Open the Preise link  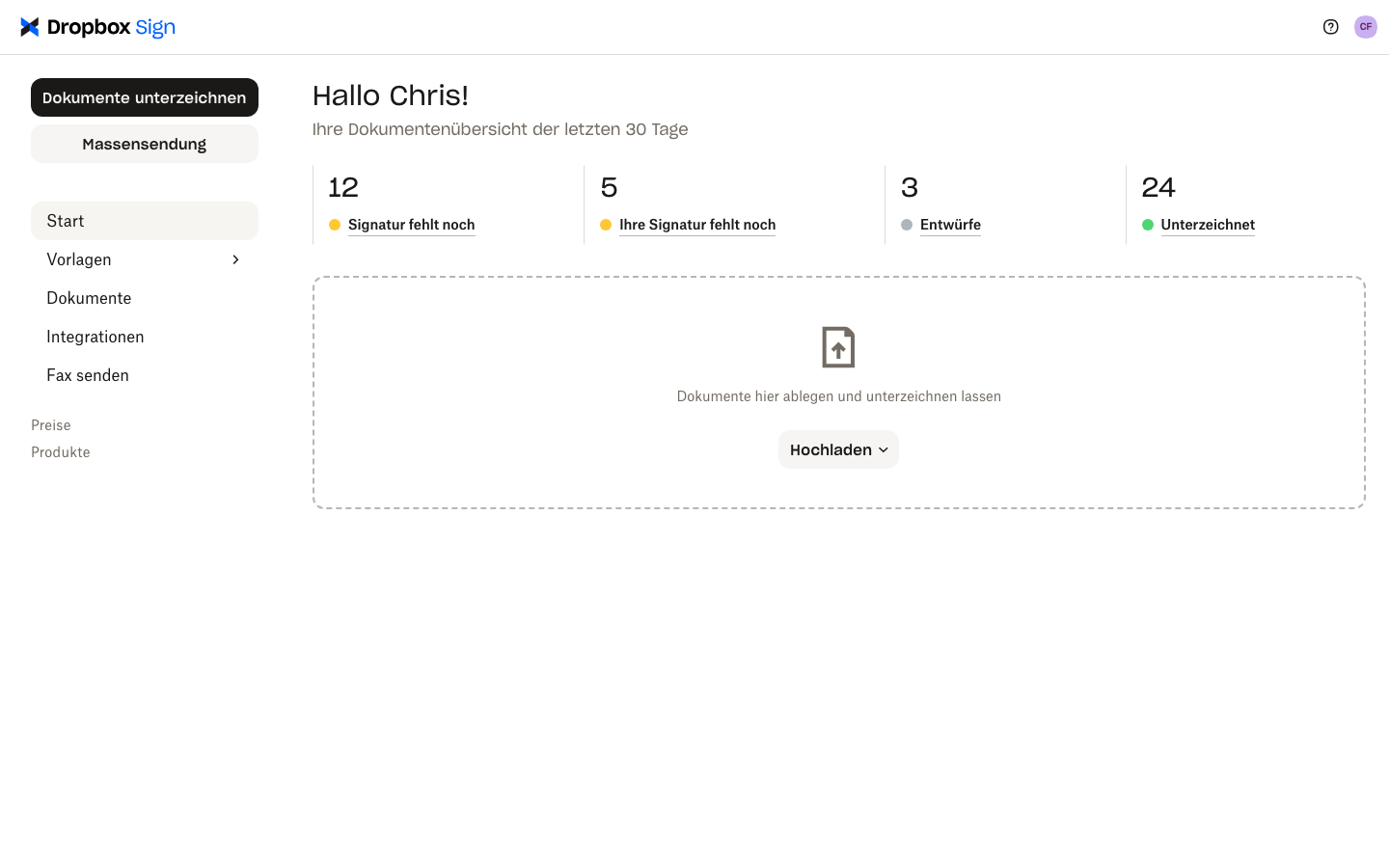[51, 425]
